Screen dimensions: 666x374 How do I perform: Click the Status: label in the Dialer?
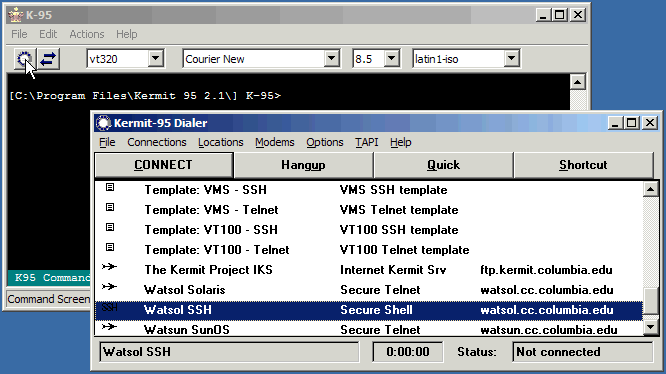point(477,352)
